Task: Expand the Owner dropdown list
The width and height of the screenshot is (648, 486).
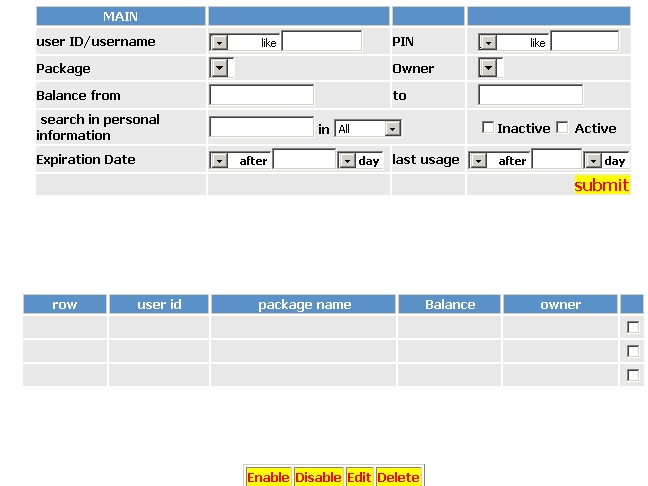Action: click(488, 68)
